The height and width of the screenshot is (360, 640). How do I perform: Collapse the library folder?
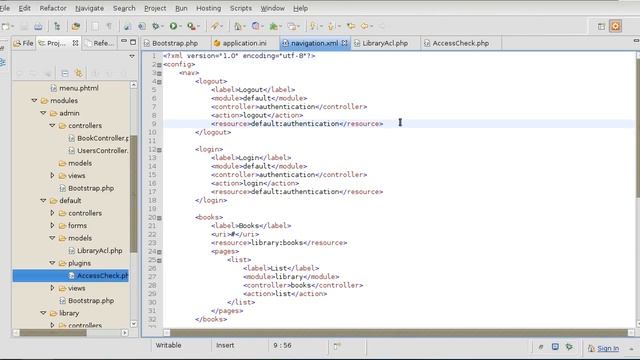pos(43,313)
